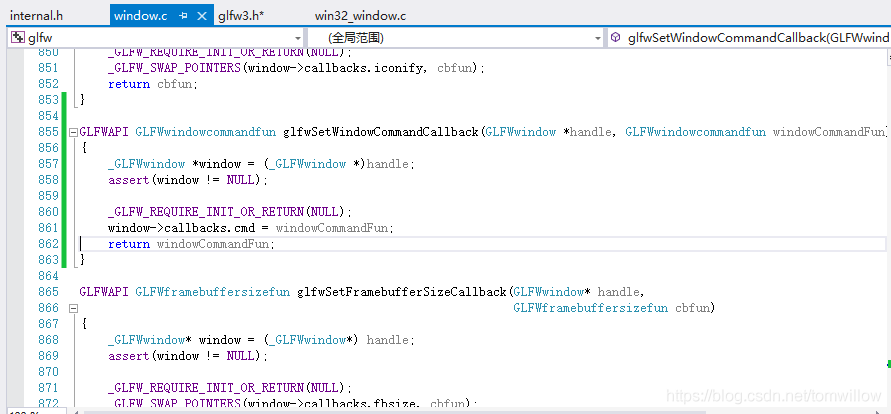Switch to the internal.h tab

(x=36, y=16)
